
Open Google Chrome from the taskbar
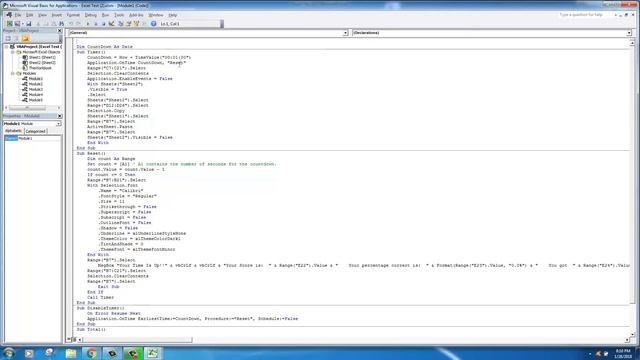[91, 353]
